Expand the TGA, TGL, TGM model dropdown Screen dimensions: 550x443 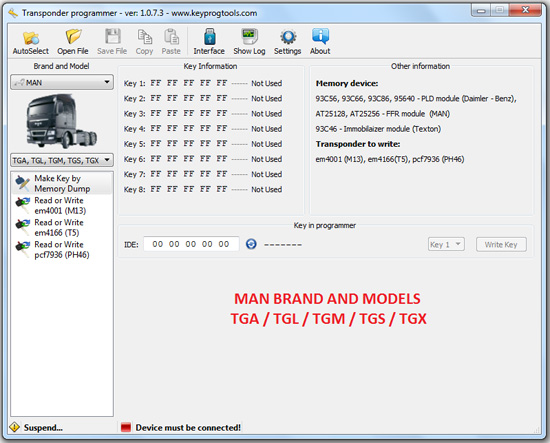(x=62, y=160)
